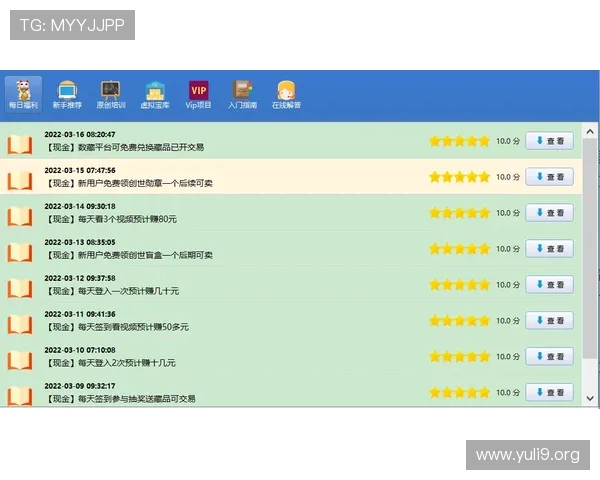Open the 虚拟宝库 treasure icon
Viewport: 600px width, 480px height.
[x=155, y=95]
